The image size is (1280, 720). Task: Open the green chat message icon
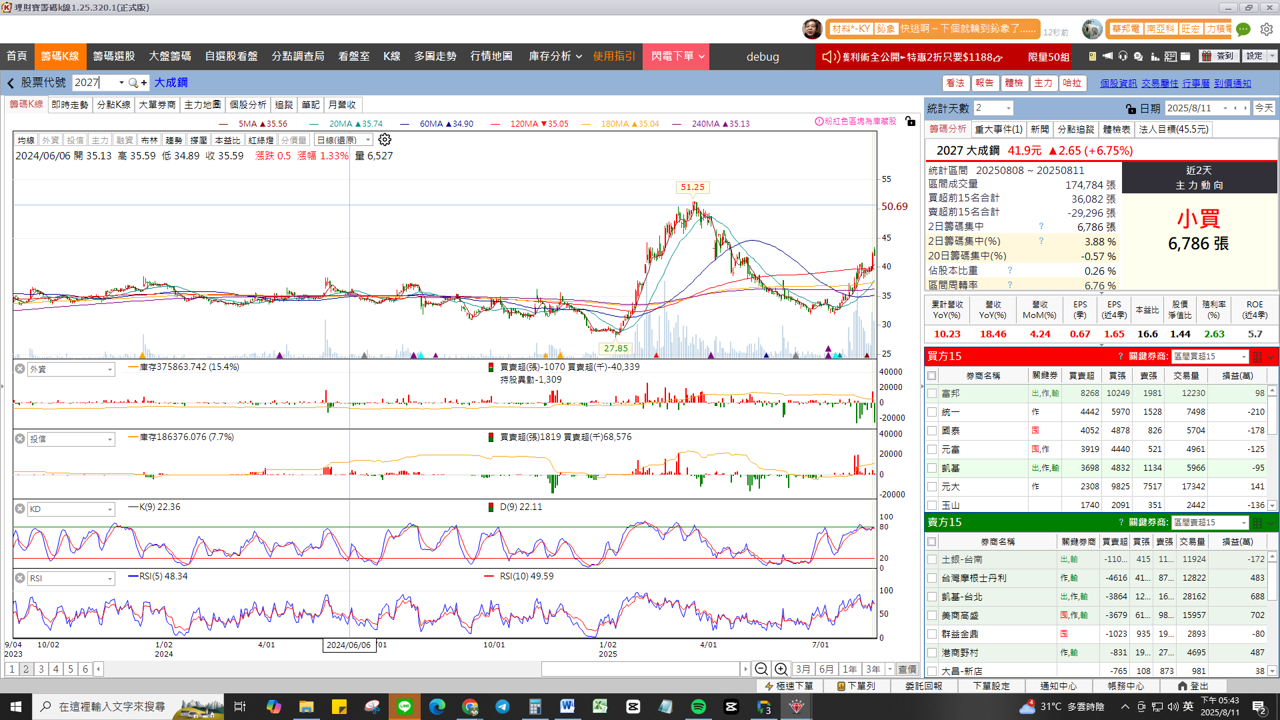coord(1243,29)
